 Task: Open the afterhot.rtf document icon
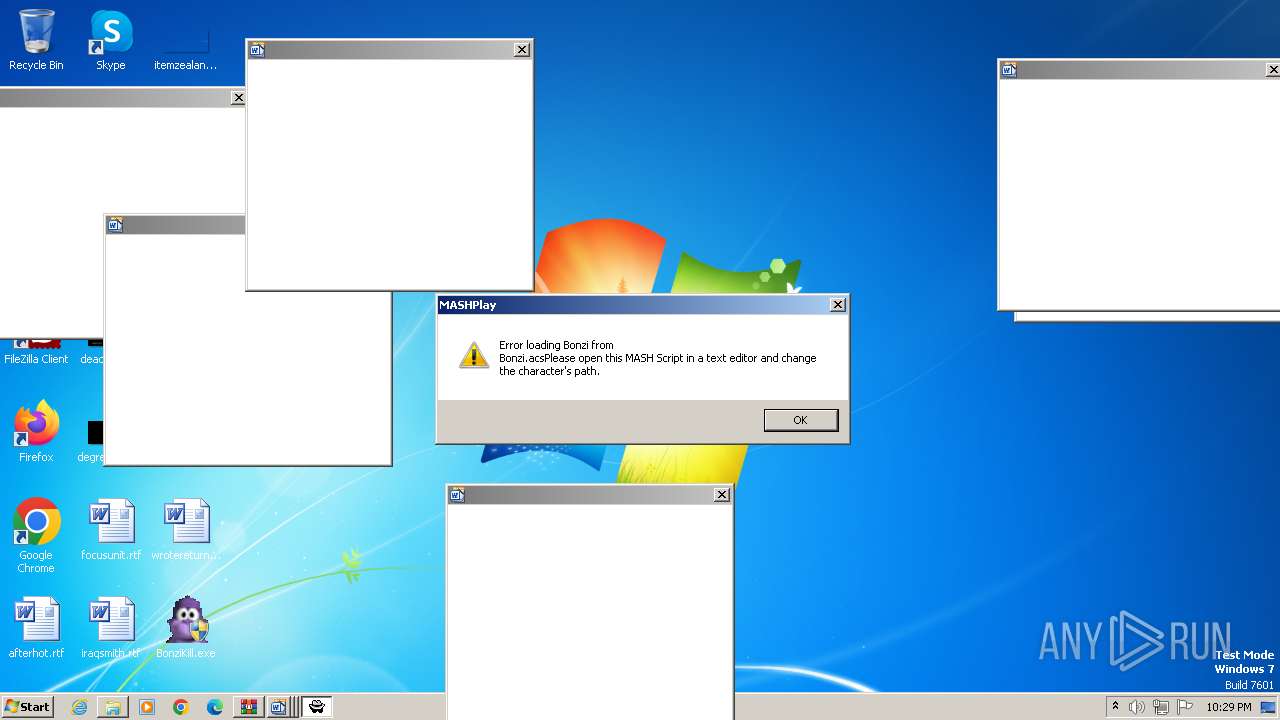click(x=36, y=628)
